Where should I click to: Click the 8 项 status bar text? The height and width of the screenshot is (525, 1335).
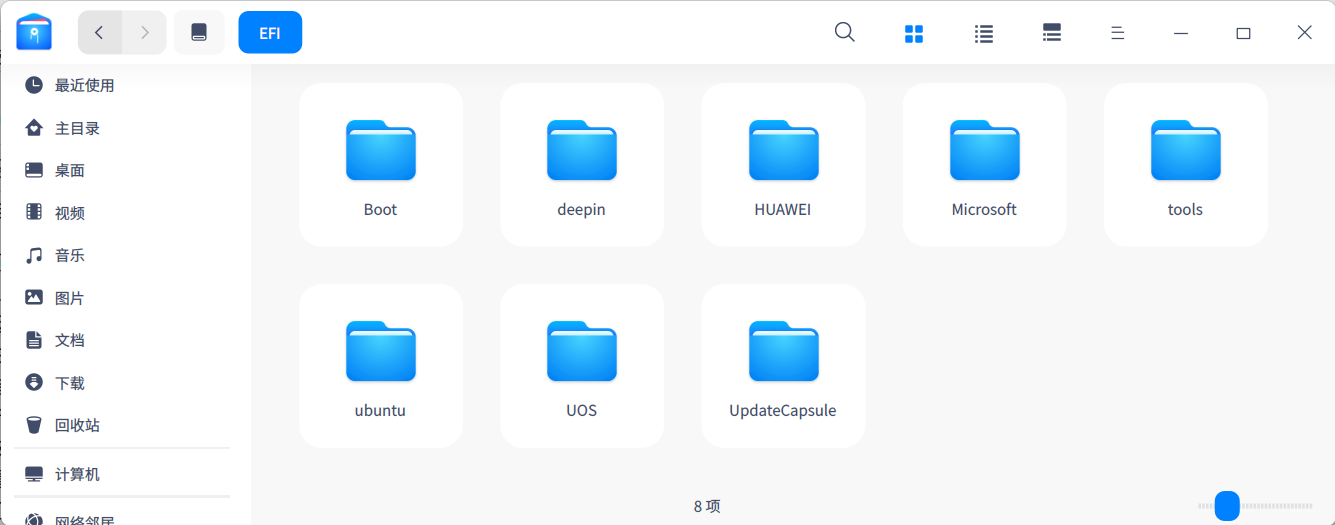click(707, 506)
